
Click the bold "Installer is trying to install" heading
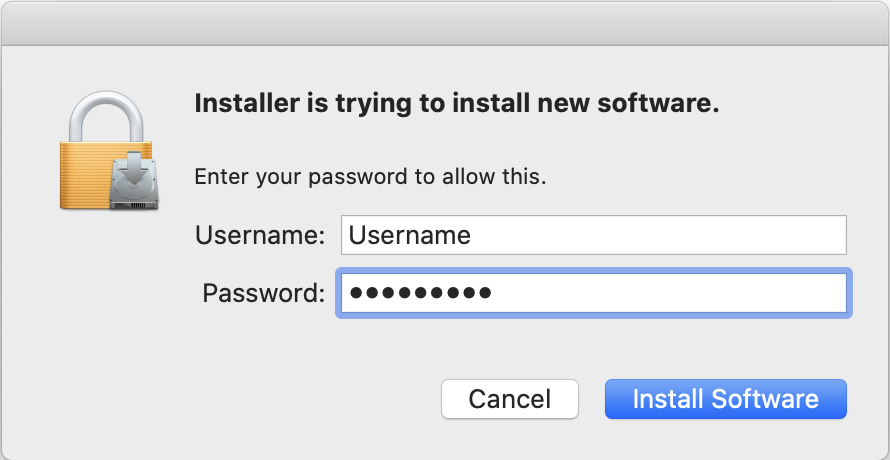pos(456,103)
